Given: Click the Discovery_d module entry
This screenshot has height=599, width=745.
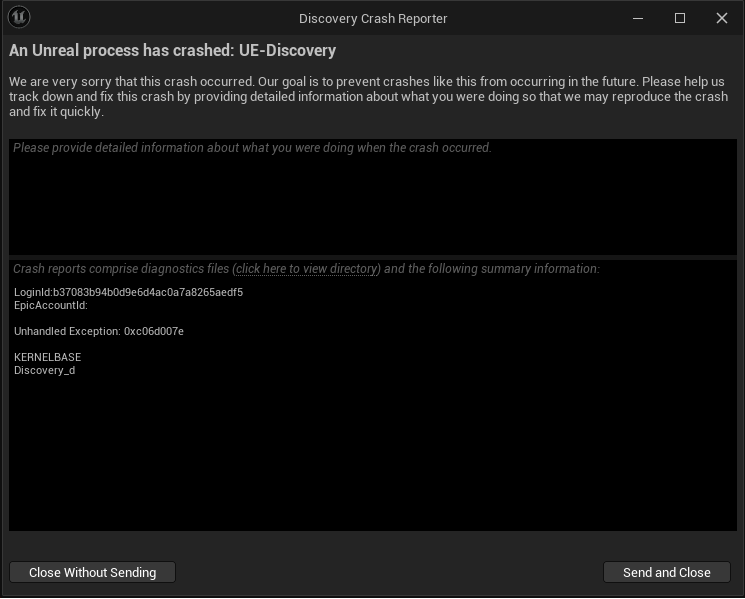Looking at the screenshot, I should click(44, 371).
